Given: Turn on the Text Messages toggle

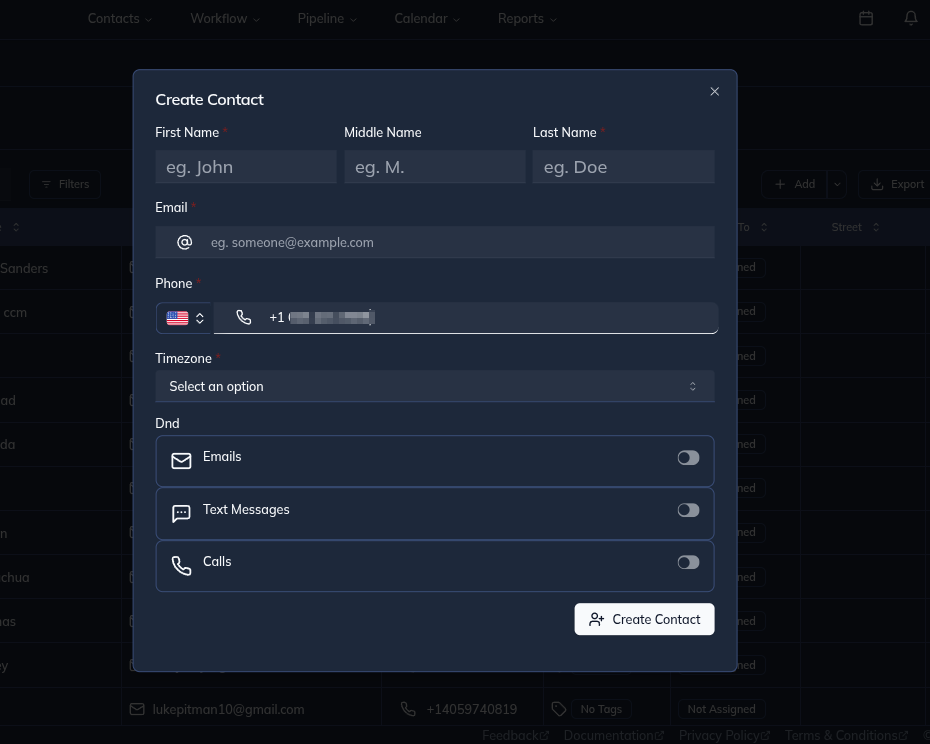Looking at the screenshot, I should coord(688,509).
